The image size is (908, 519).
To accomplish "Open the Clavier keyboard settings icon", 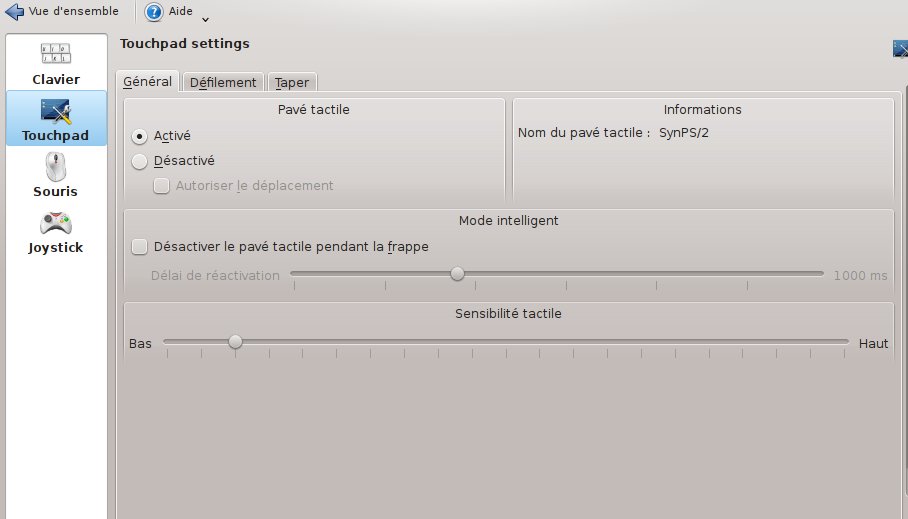I will (56, 54).
